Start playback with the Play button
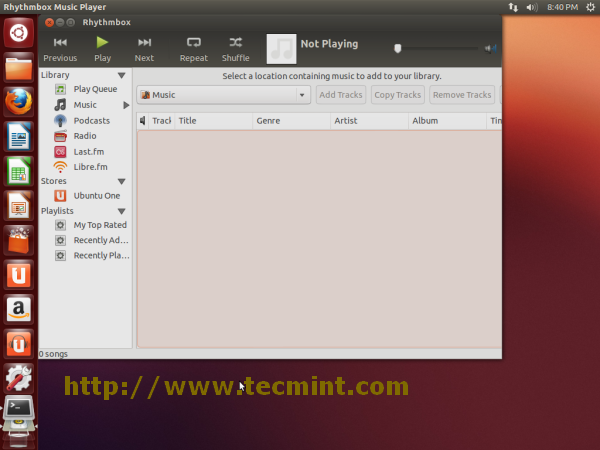Image resolution: width=600 pixels, height=450 pixels. click(102, 50)
